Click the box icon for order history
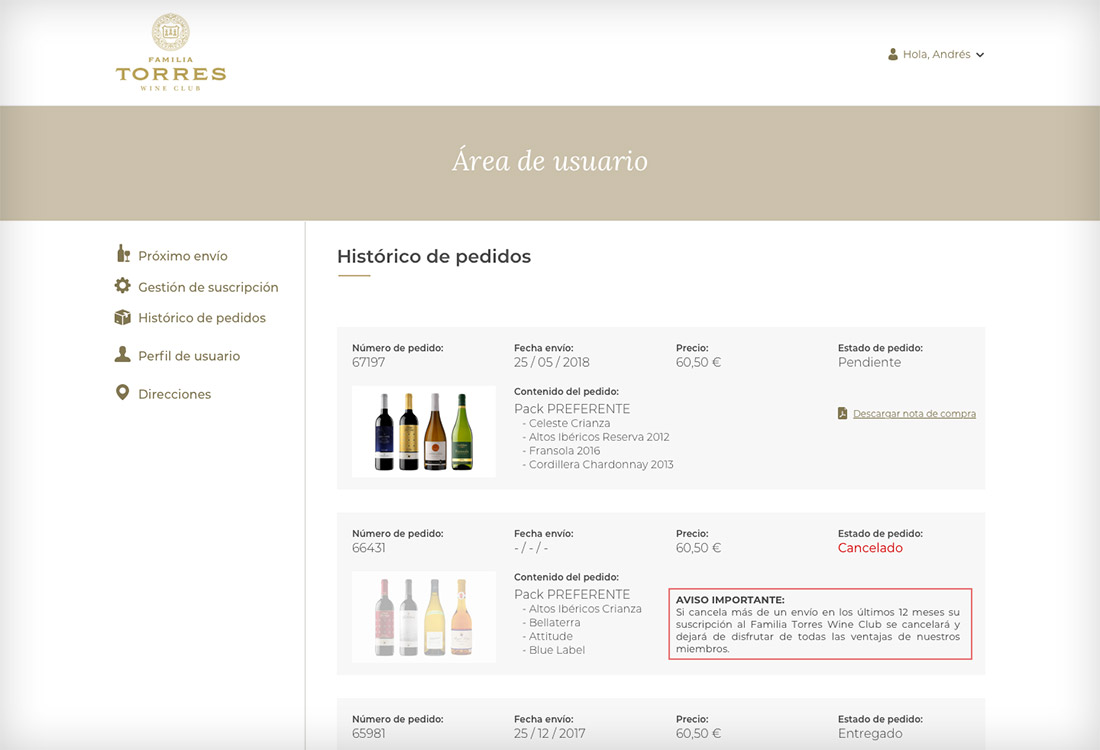 click(x=123, y=317)
